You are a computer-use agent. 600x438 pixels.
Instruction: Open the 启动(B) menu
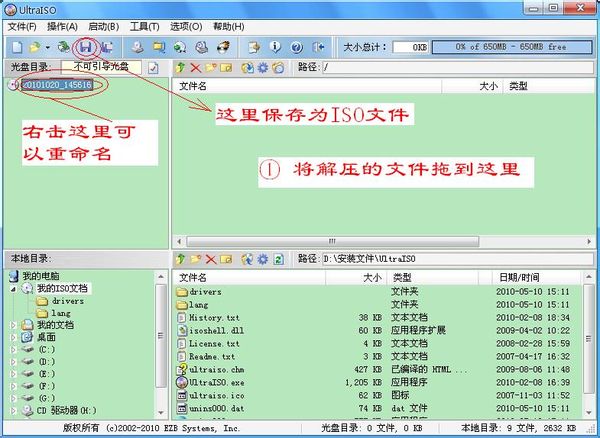(104, 27)
